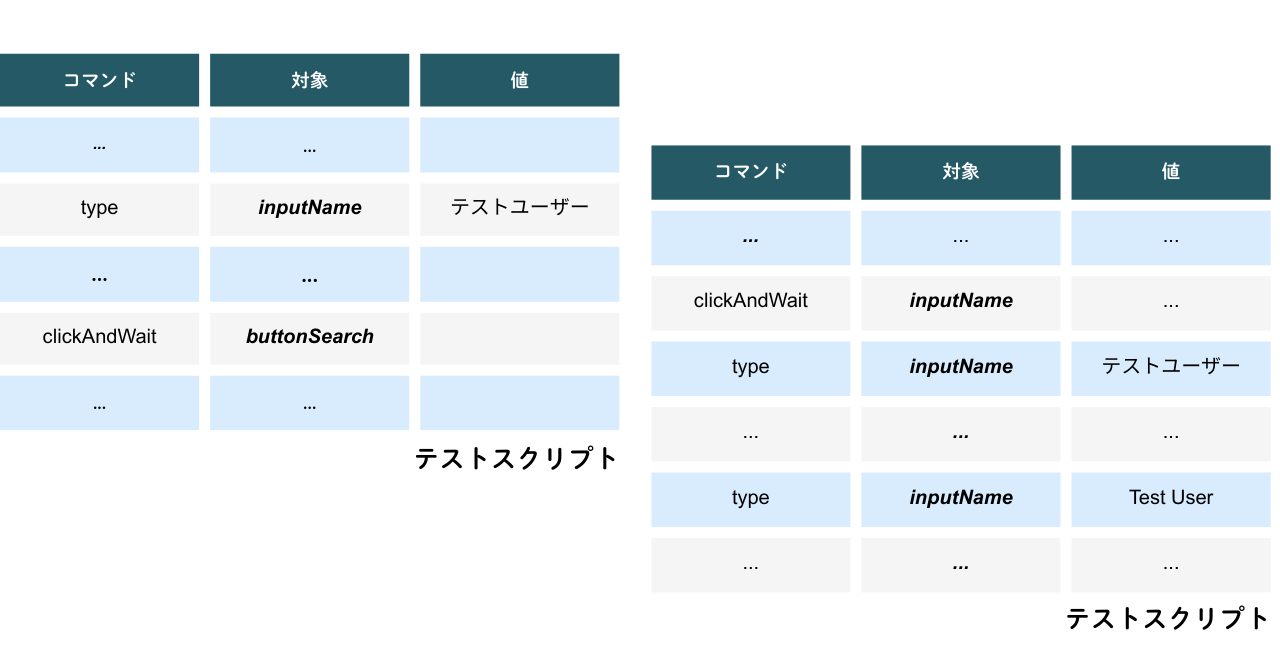Click the right テストスクリプト caption label
The height and width of the screenshot is (670, 1280).
(1166, 619)
